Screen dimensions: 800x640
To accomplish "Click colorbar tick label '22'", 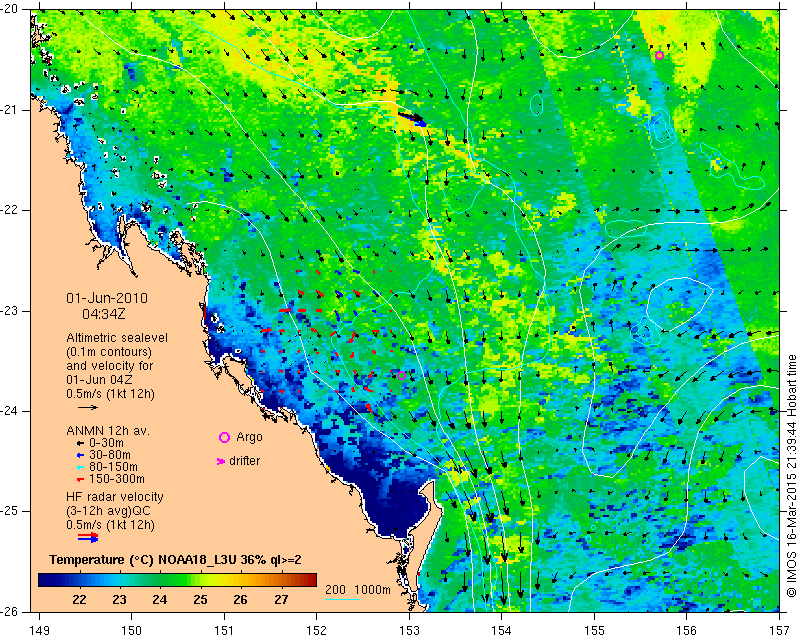I will 79,600.
